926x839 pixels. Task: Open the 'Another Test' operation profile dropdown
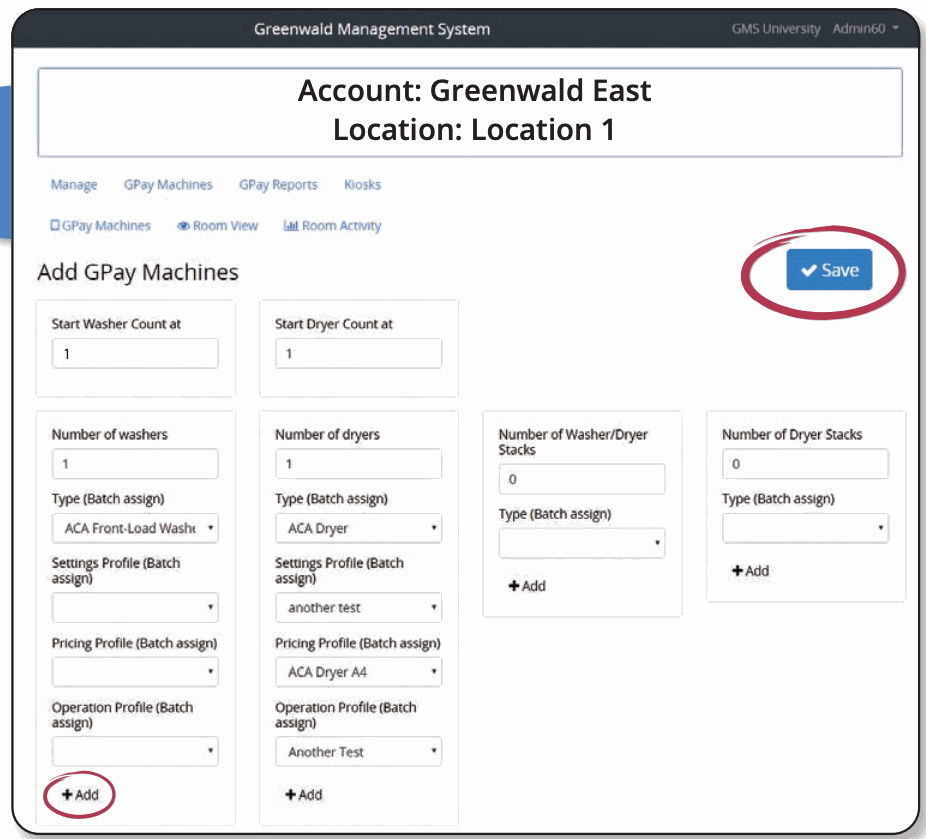(358, 751)
